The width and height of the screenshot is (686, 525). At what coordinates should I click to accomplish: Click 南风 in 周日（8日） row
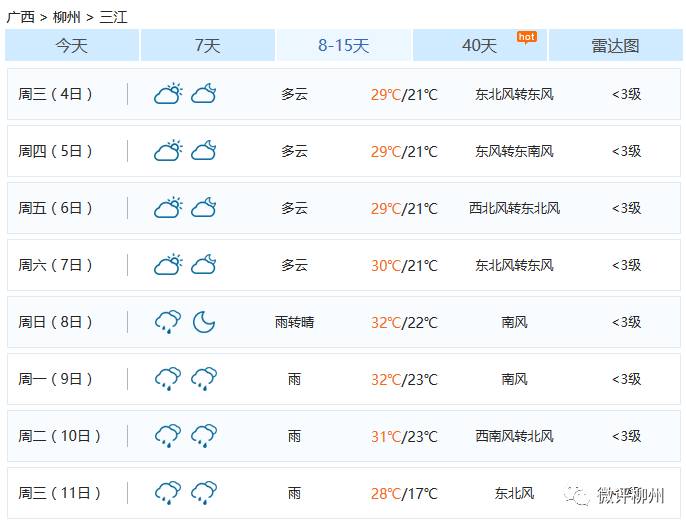[x=514, y=322]
